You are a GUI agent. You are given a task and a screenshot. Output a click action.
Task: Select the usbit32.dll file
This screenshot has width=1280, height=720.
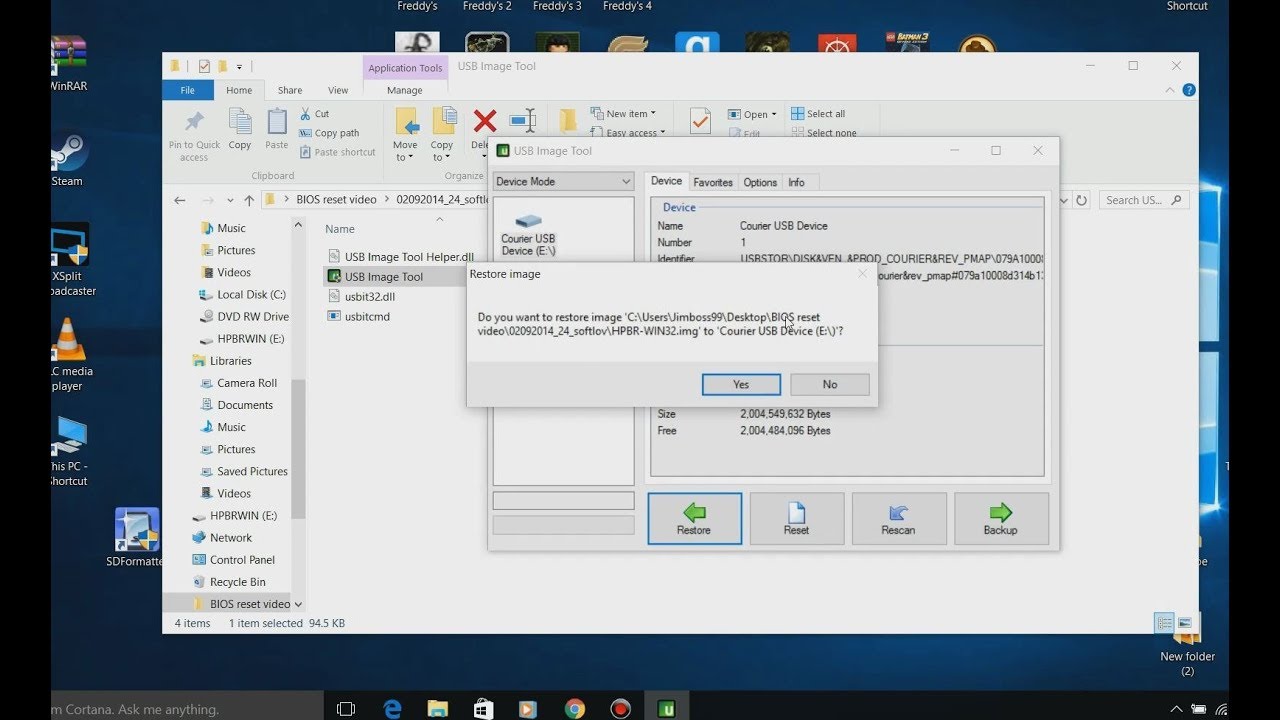(361, 296)
